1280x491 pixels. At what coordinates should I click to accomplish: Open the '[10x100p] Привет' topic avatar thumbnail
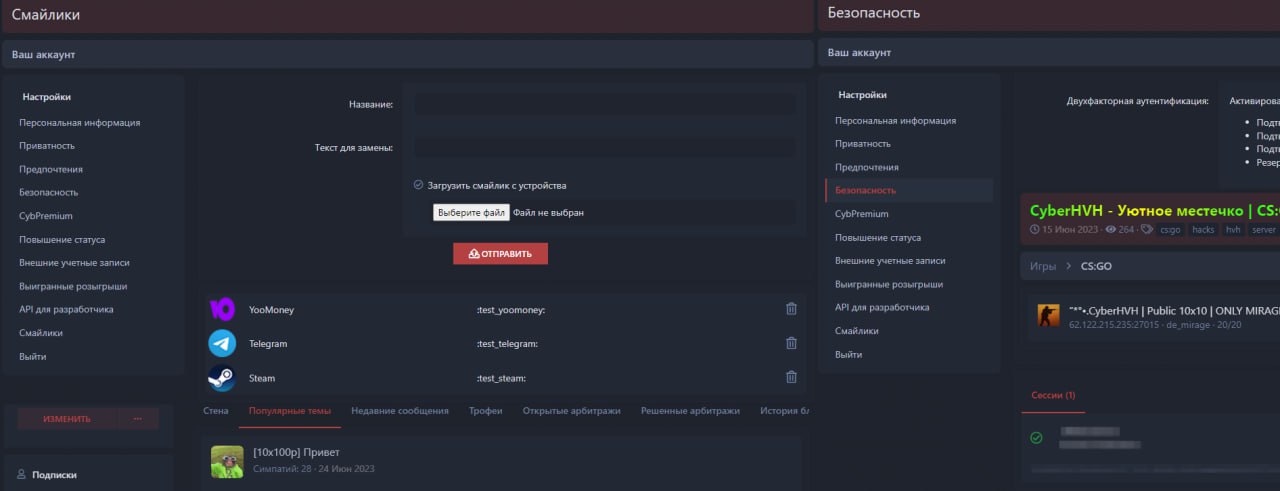point(227,461)
